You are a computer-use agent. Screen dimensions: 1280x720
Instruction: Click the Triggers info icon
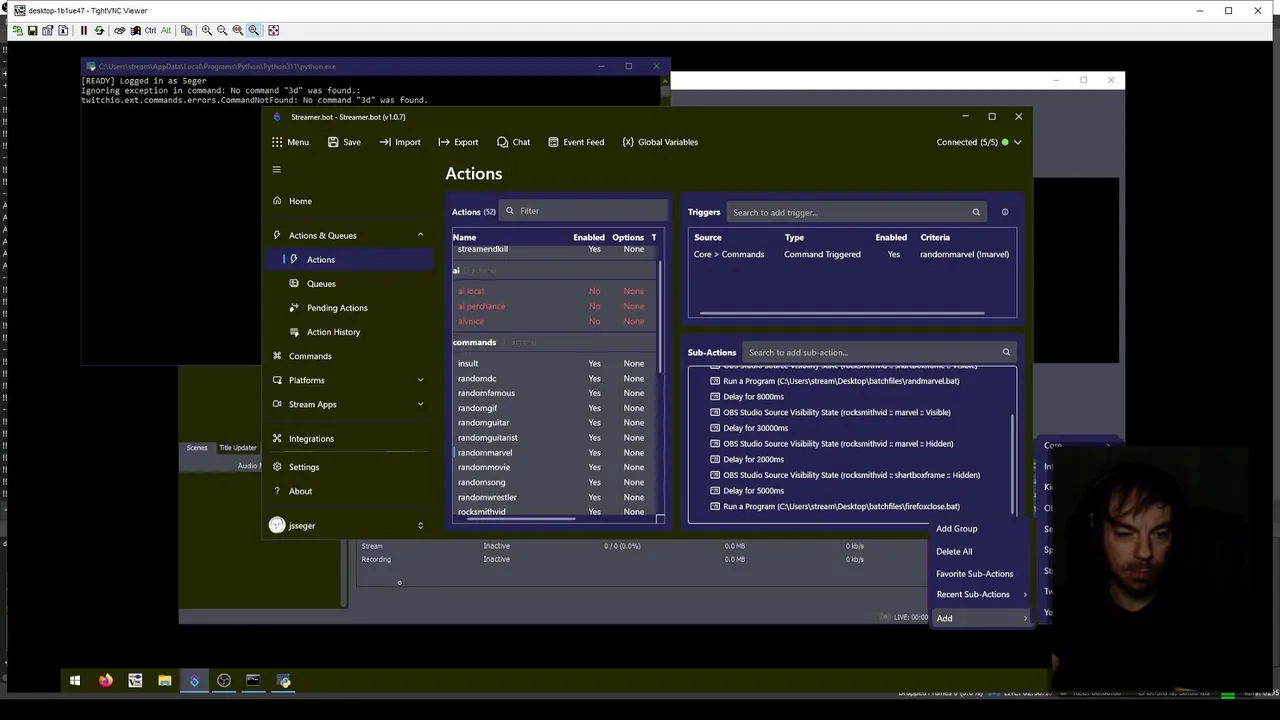click(1005, 212)
